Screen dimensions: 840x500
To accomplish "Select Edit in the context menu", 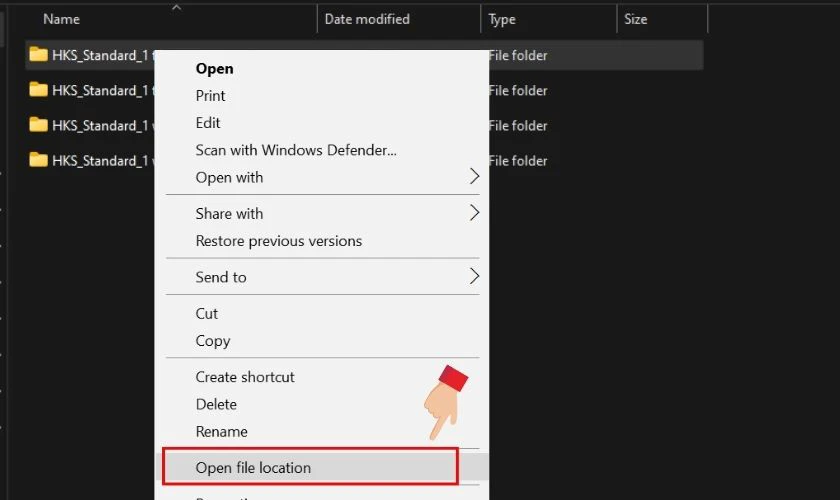I will coord(208,123).
